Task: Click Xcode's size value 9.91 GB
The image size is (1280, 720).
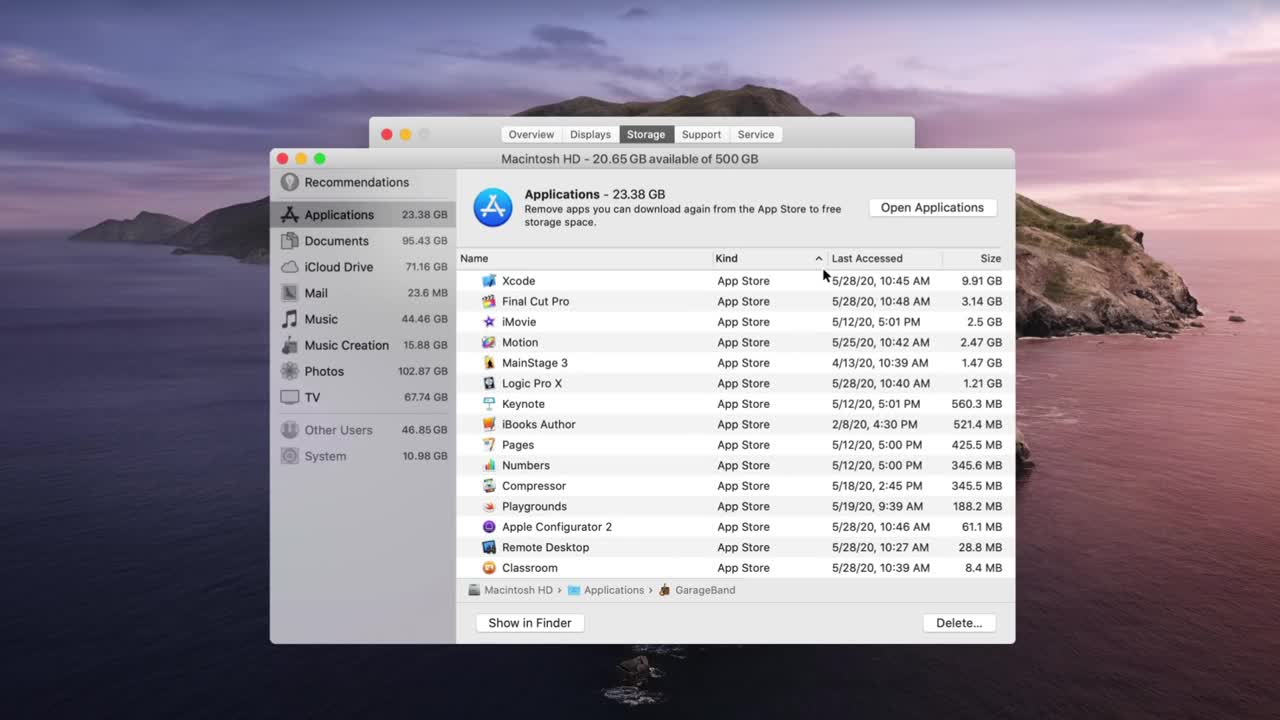Action: (982, 281)
